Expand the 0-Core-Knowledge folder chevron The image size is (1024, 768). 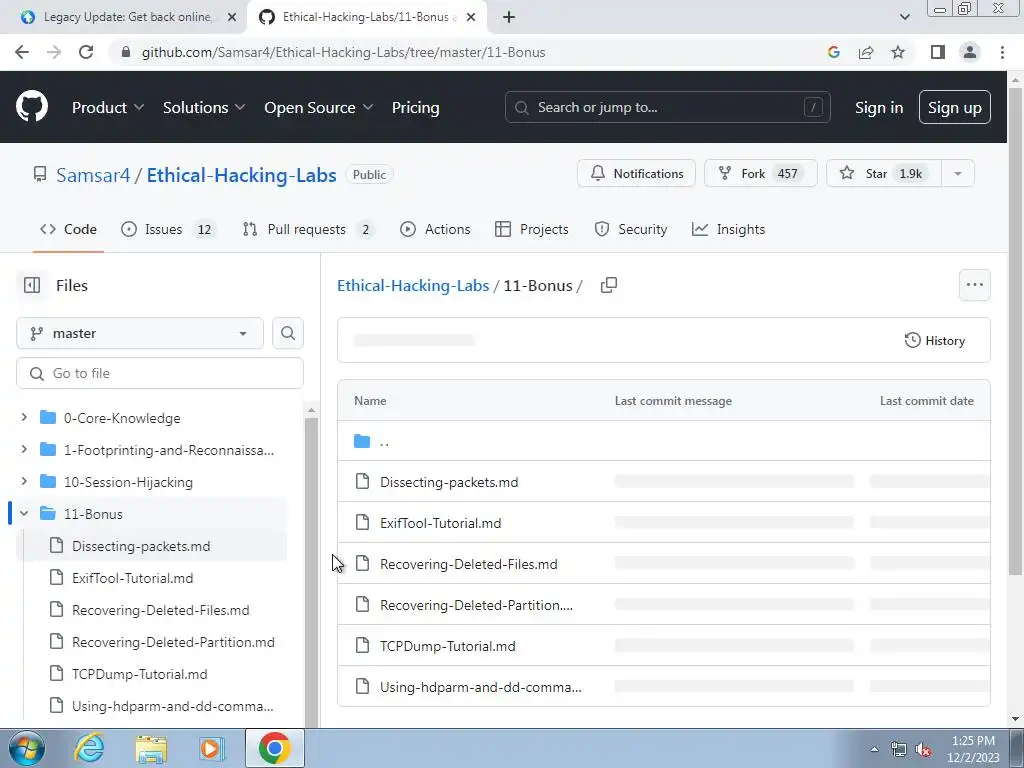click(x=24, y=417)
